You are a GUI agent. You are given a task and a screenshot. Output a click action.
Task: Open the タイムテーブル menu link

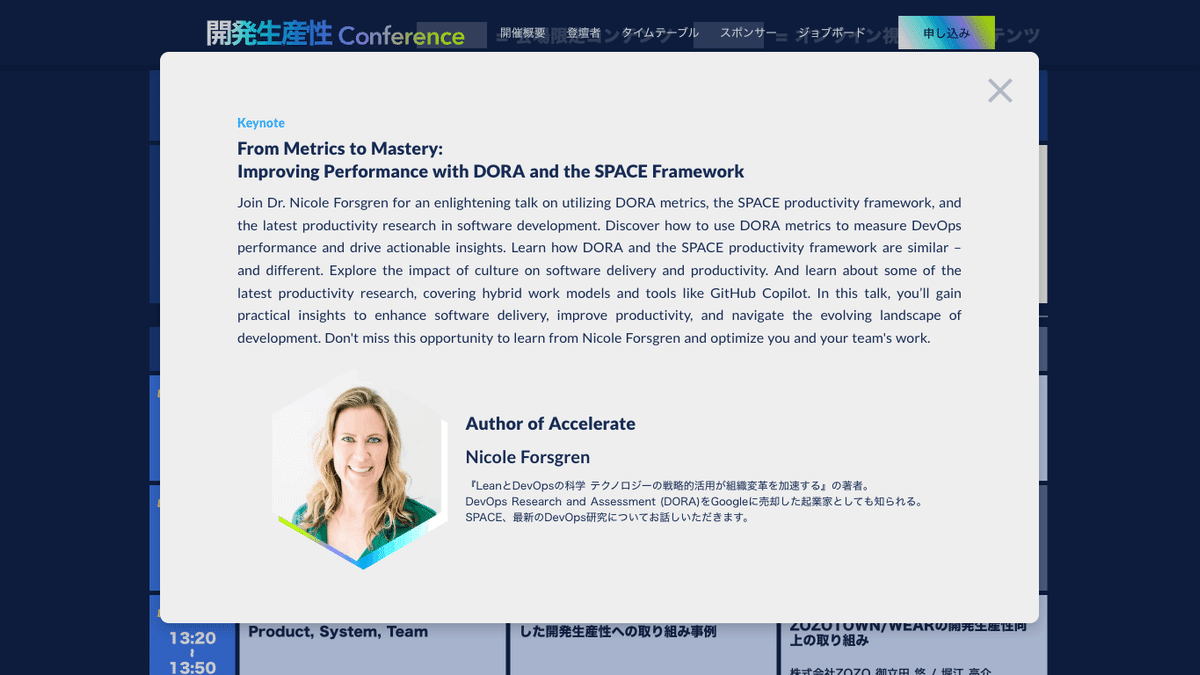tap(660, 33)
